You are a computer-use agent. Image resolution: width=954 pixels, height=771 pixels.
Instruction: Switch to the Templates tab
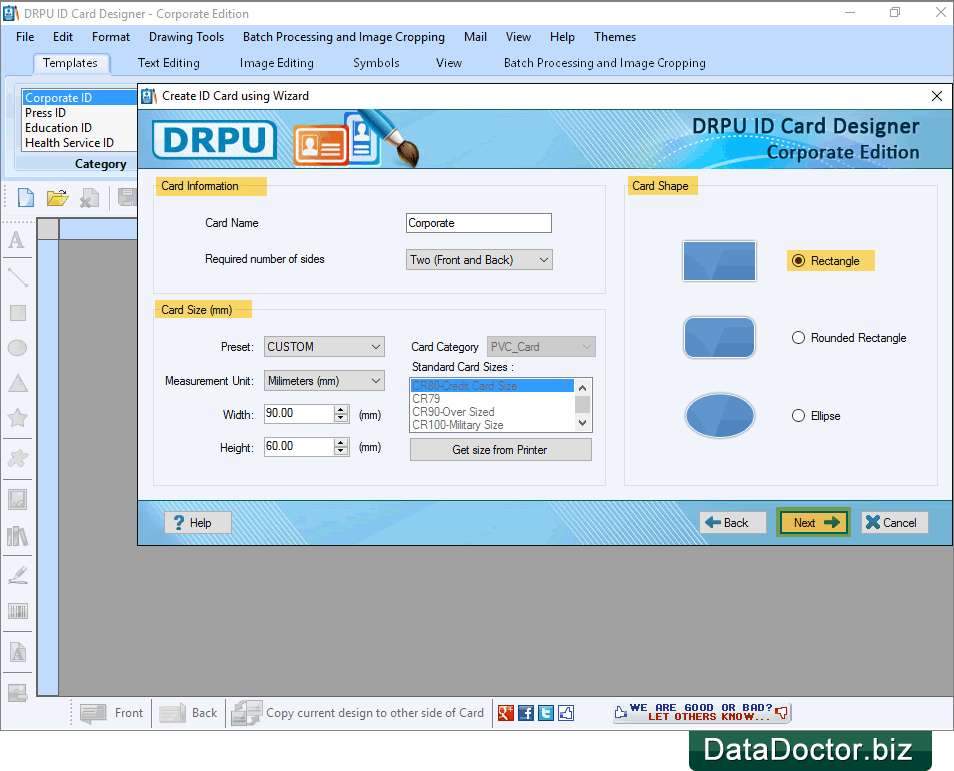[70, 63]
